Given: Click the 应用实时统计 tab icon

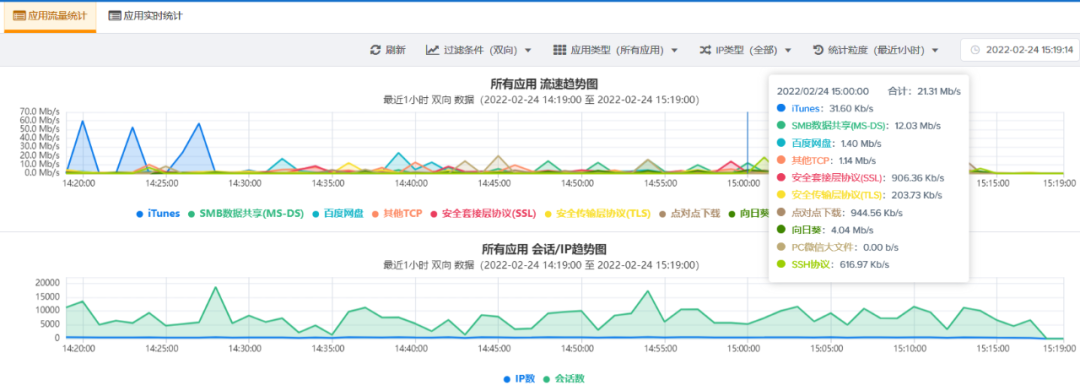Looking at the screenshot, I should tap(114, 16).
